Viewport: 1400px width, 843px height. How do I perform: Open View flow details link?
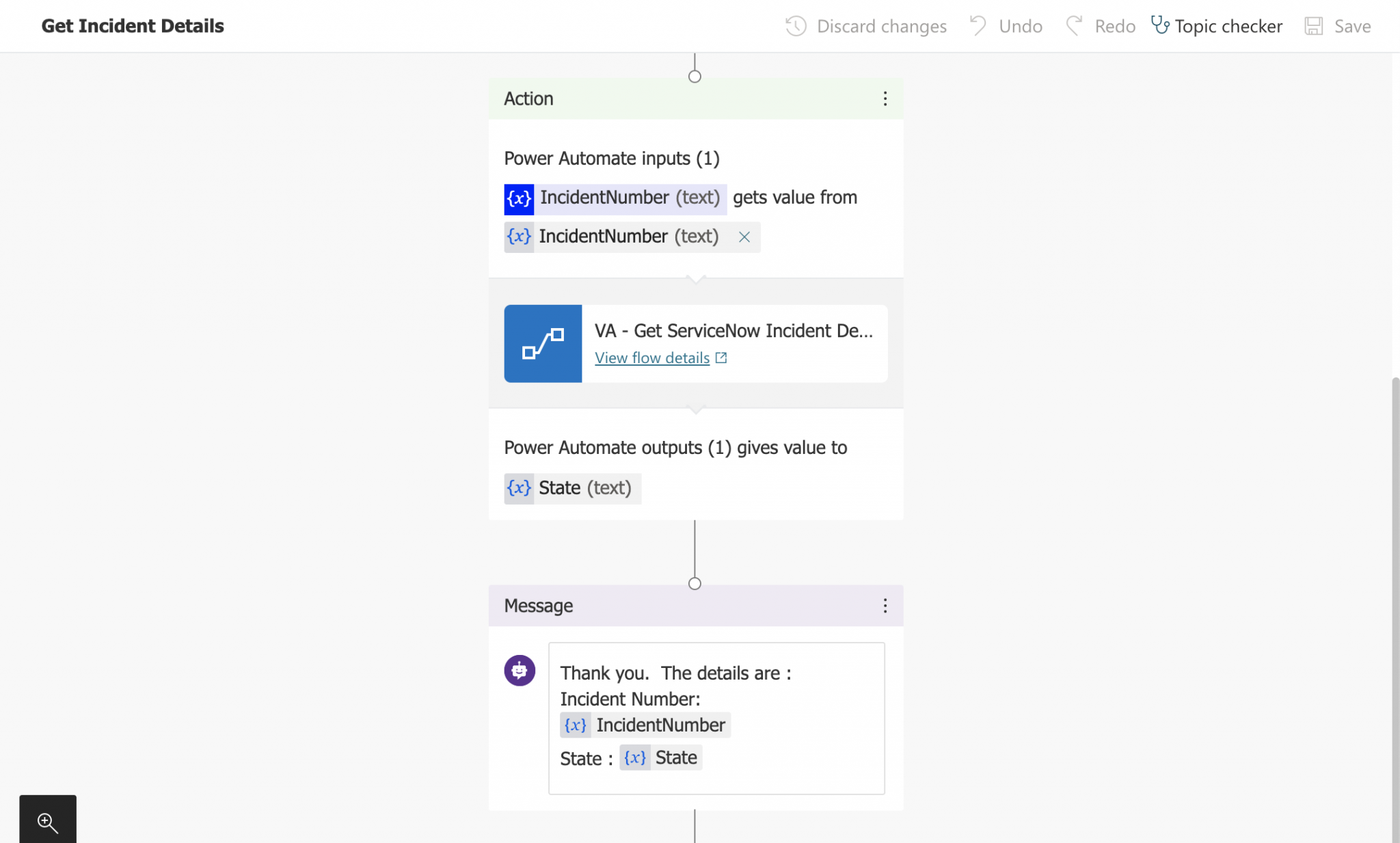pos(651,358)
